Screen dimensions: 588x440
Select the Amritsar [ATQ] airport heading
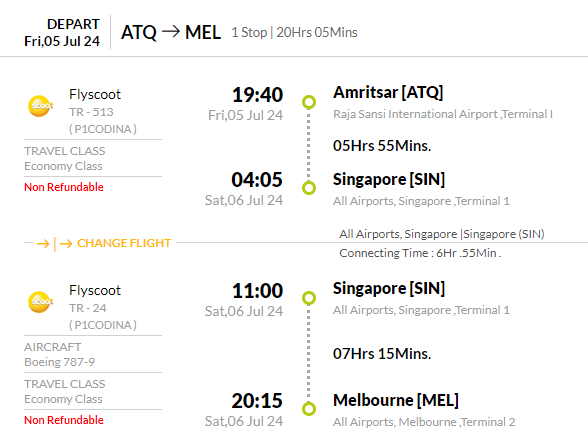click(x=388, y=92)
